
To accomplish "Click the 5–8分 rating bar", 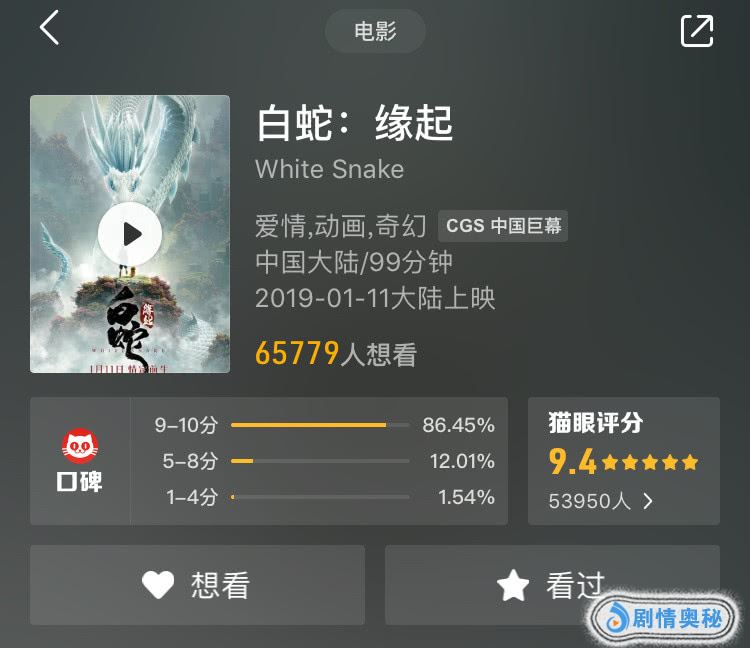I will [x=320, y=461].
